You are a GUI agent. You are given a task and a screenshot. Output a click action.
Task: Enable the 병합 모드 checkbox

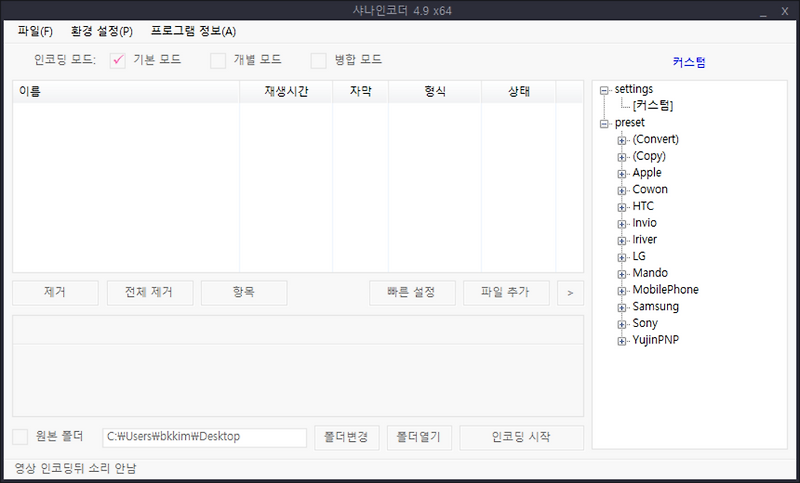[x=318, y=60]
